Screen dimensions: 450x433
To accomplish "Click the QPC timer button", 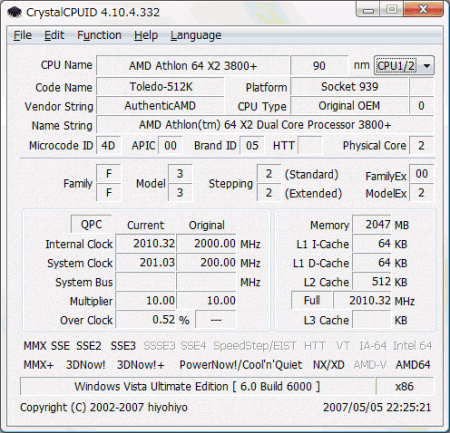I will click(91, 224).
